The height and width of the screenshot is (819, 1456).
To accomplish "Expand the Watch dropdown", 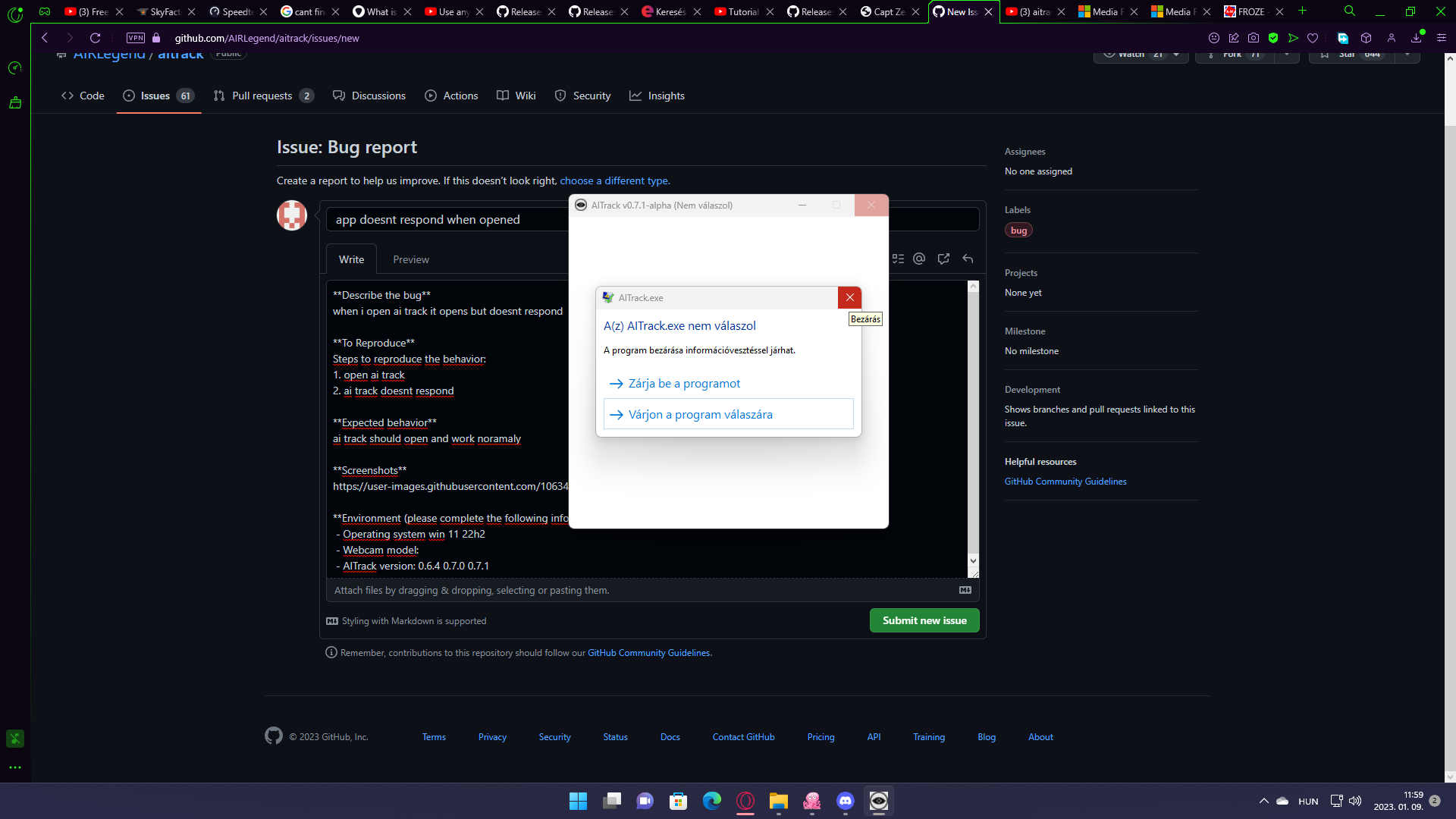I will coord(1175,55).
